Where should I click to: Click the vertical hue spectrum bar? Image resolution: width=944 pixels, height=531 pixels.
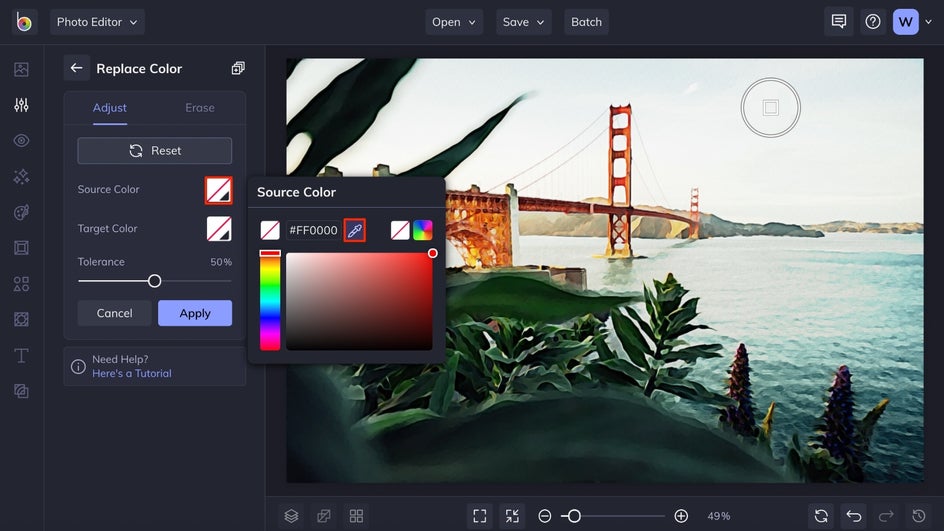point(270,300)
